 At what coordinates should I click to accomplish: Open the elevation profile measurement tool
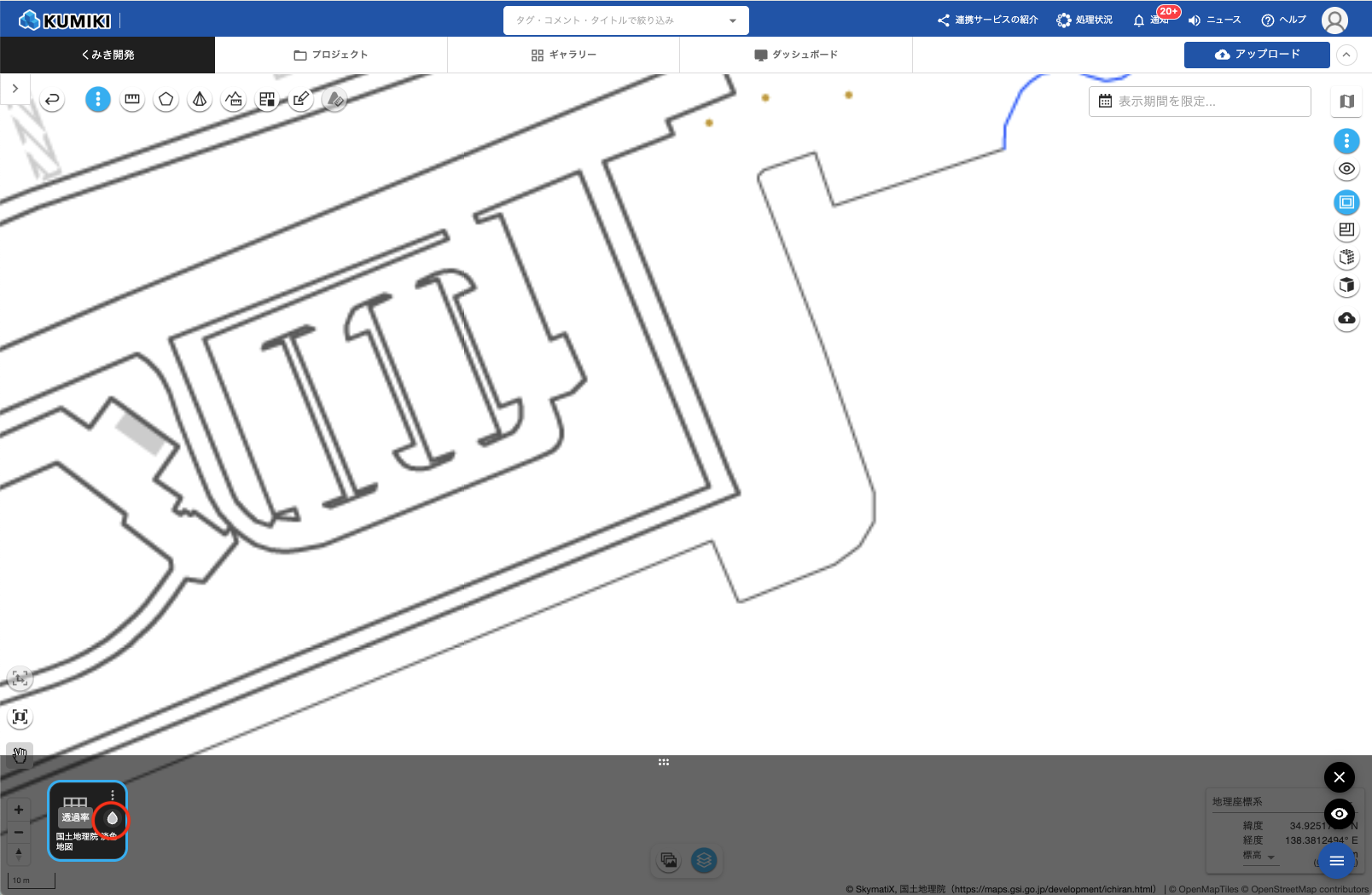click(x=234, y=100)
